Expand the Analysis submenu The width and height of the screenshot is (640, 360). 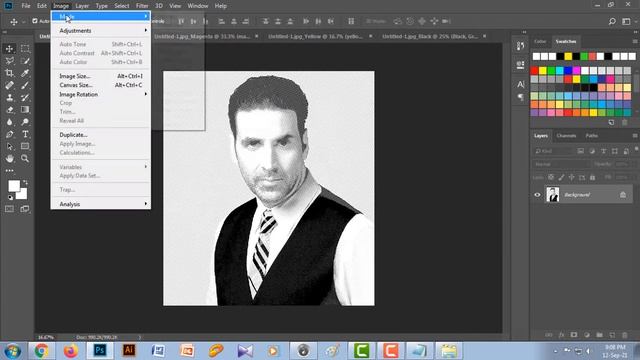point(100,204)
